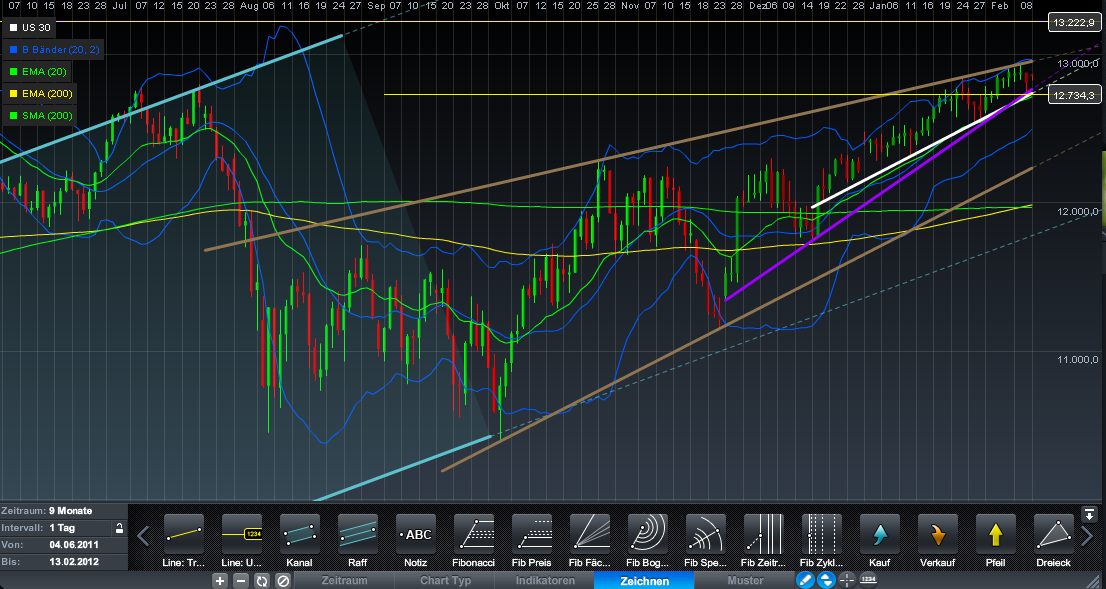1106x589 pixels.
Task: Select the SMA (200) legend label
Action: [x=47, y=116]
